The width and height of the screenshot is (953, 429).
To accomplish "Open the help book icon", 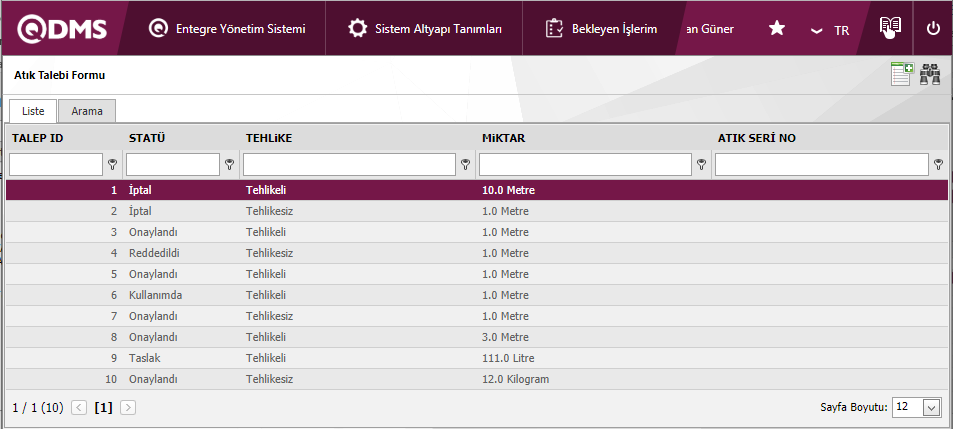I will (x=890, y=27).
